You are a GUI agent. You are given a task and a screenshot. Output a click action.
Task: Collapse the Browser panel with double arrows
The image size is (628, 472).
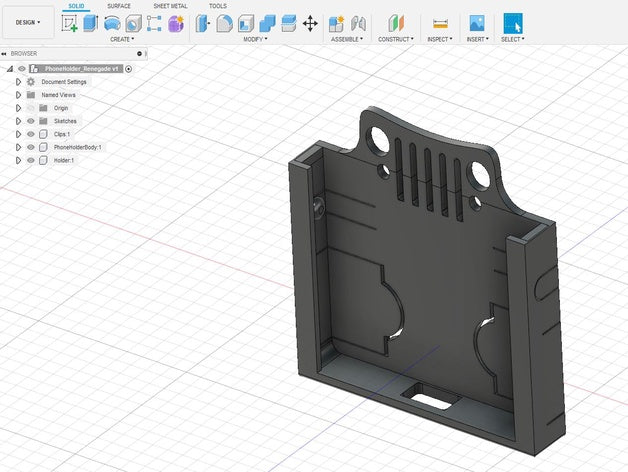tap(4, 53)
